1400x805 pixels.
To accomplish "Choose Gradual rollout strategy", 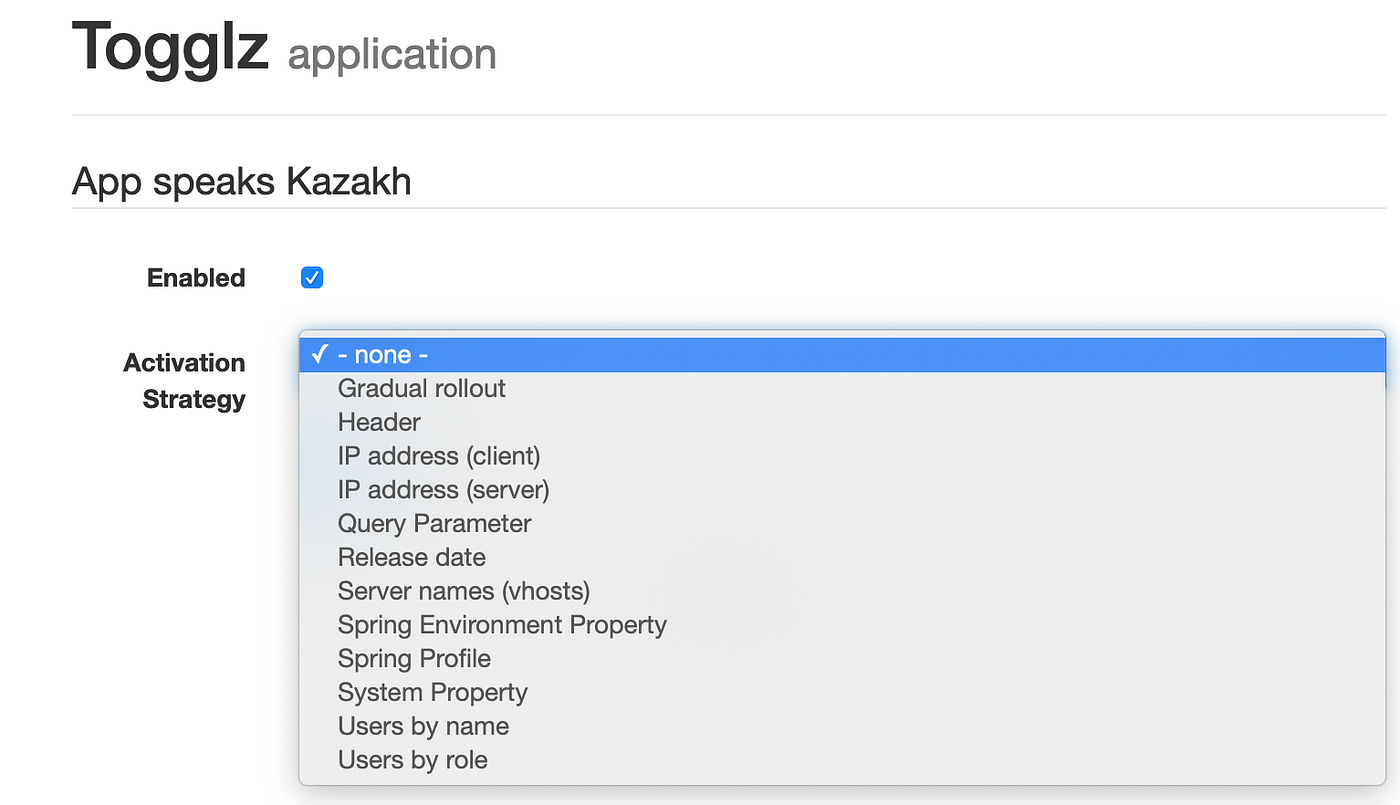I will (842, 388).
